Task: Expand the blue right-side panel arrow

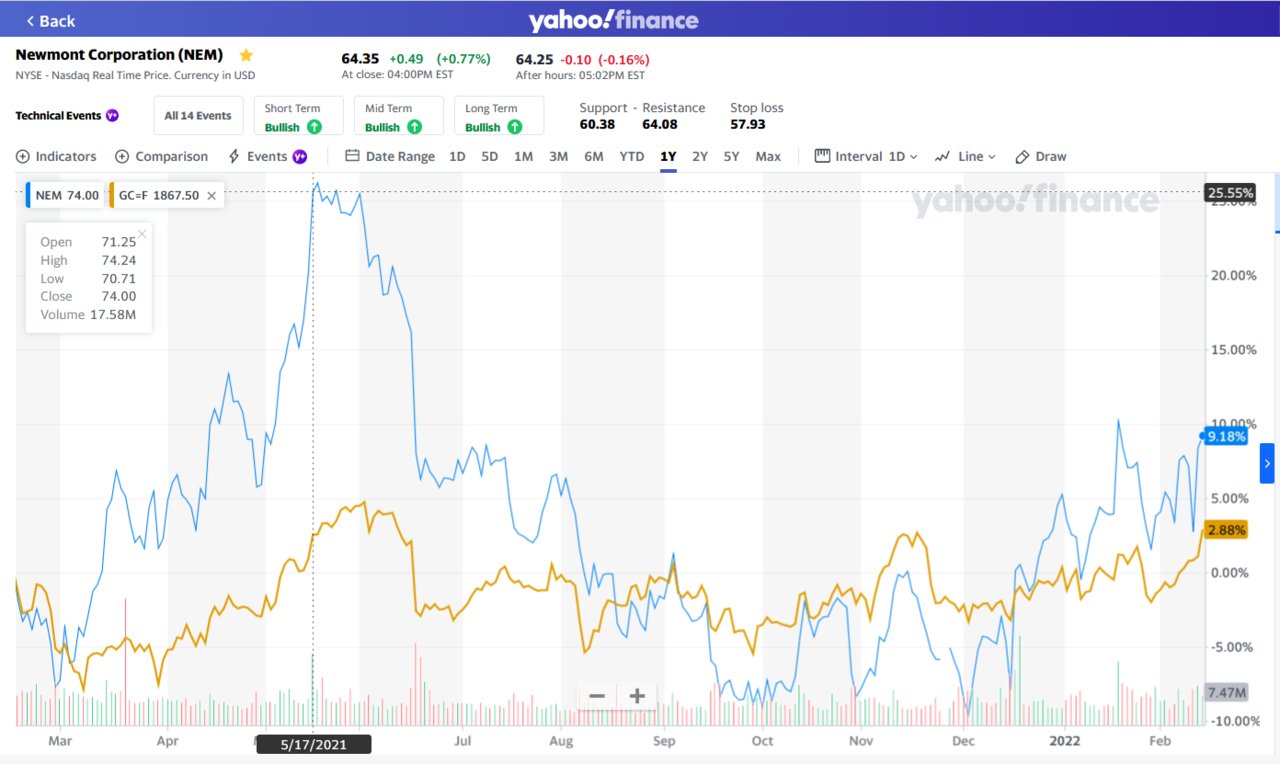Action: pyautogui.click(x=1267, y=463)
